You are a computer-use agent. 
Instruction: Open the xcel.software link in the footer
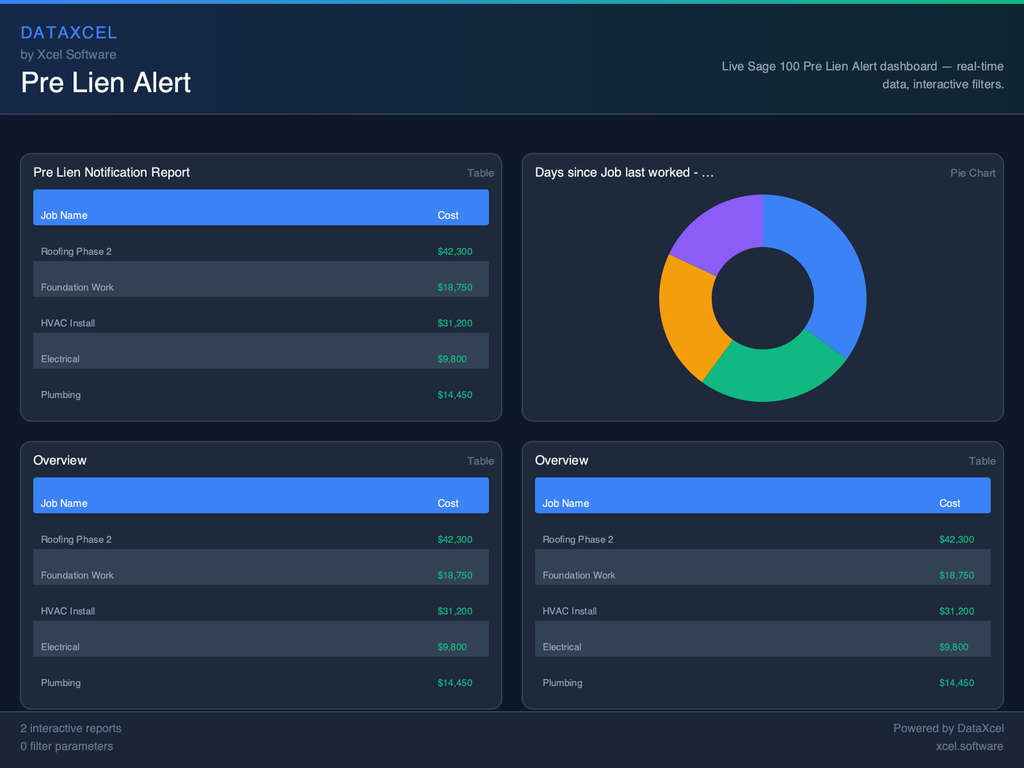pos(969,746)
